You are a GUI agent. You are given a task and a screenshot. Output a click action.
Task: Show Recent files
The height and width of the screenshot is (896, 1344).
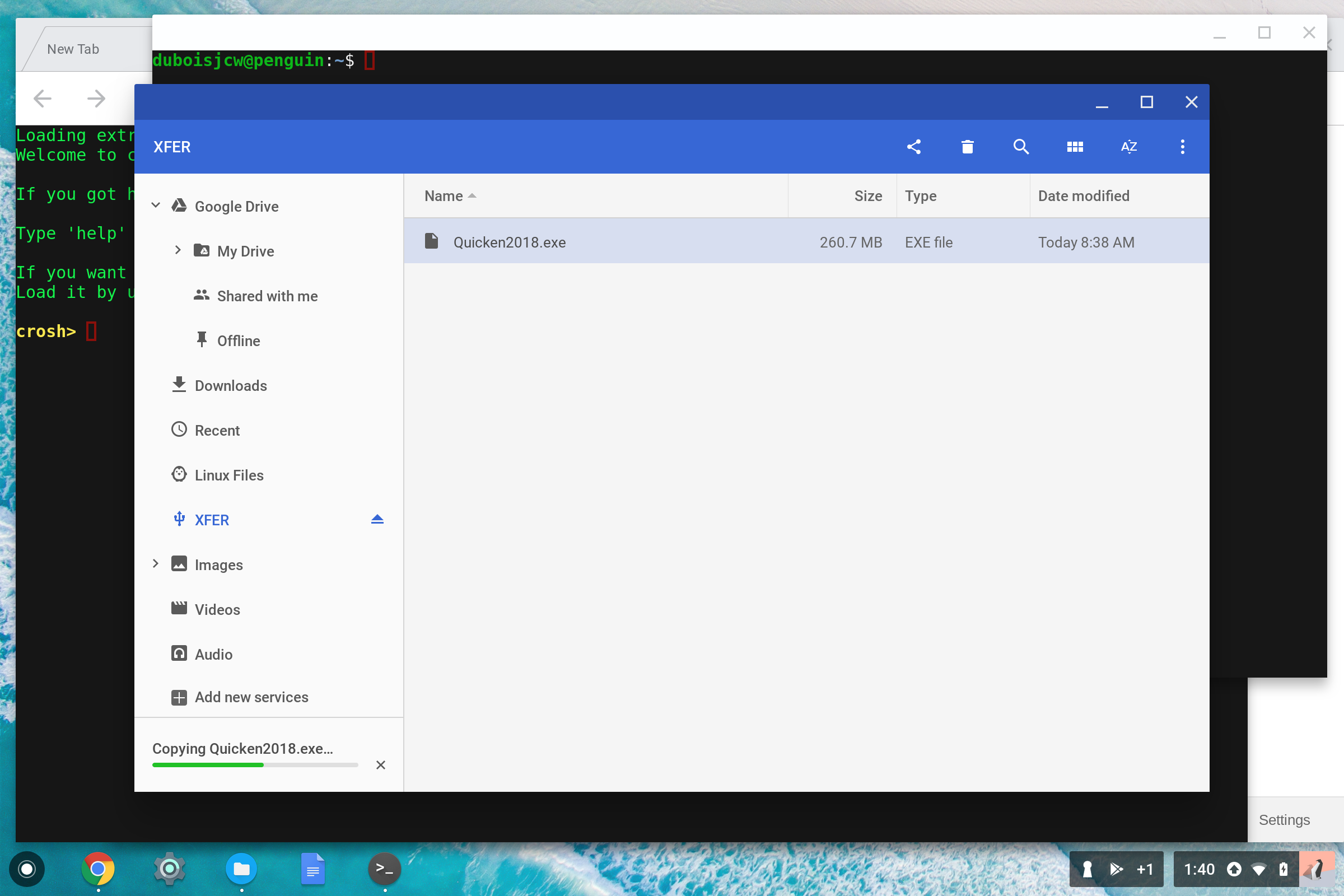tap(217, 430)
